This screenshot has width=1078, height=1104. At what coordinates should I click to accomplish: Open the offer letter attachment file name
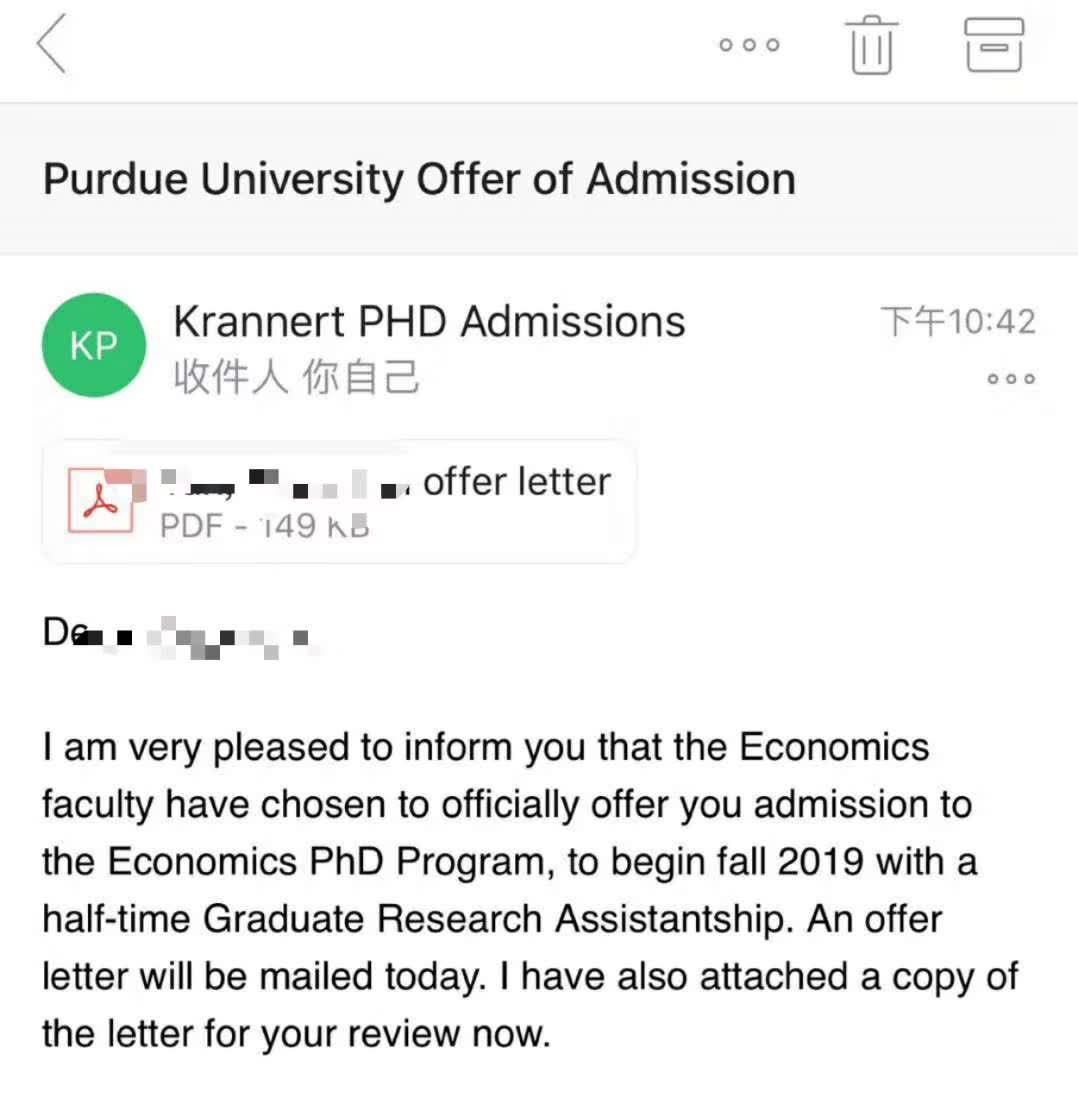click(516, 482)
